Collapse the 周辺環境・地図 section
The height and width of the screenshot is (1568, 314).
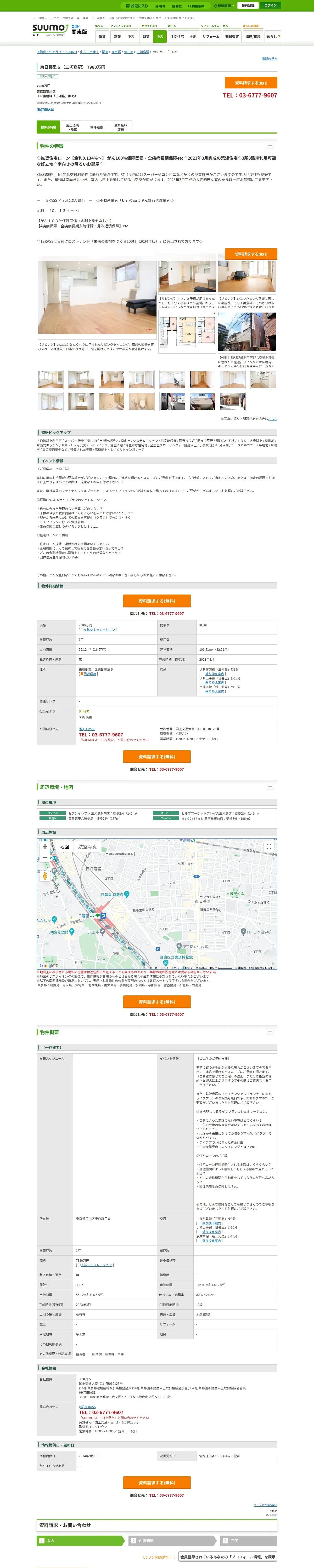[270, 787]
